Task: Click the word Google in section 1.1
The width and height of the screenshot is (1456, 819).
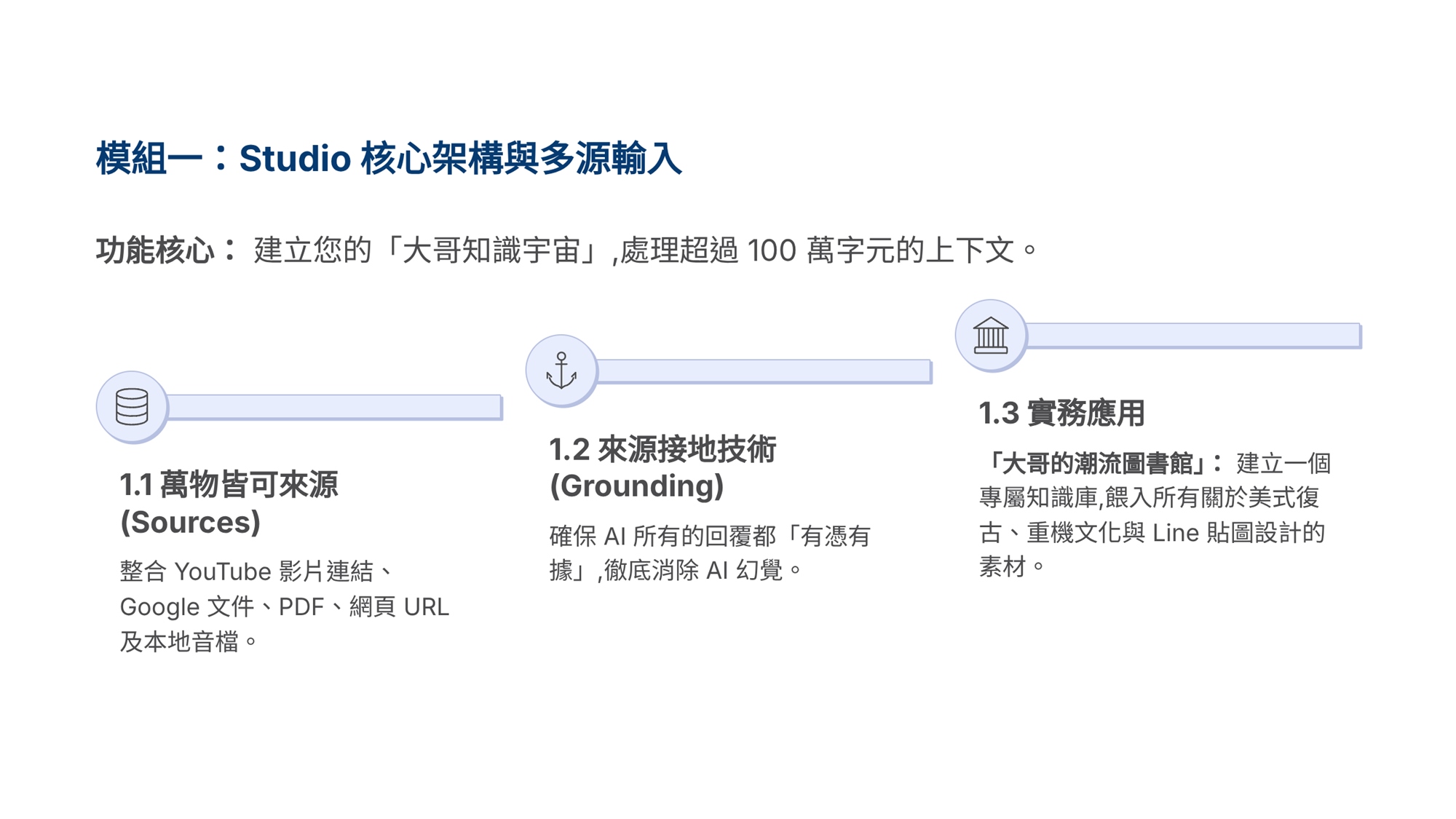Action: click(159, 607)
